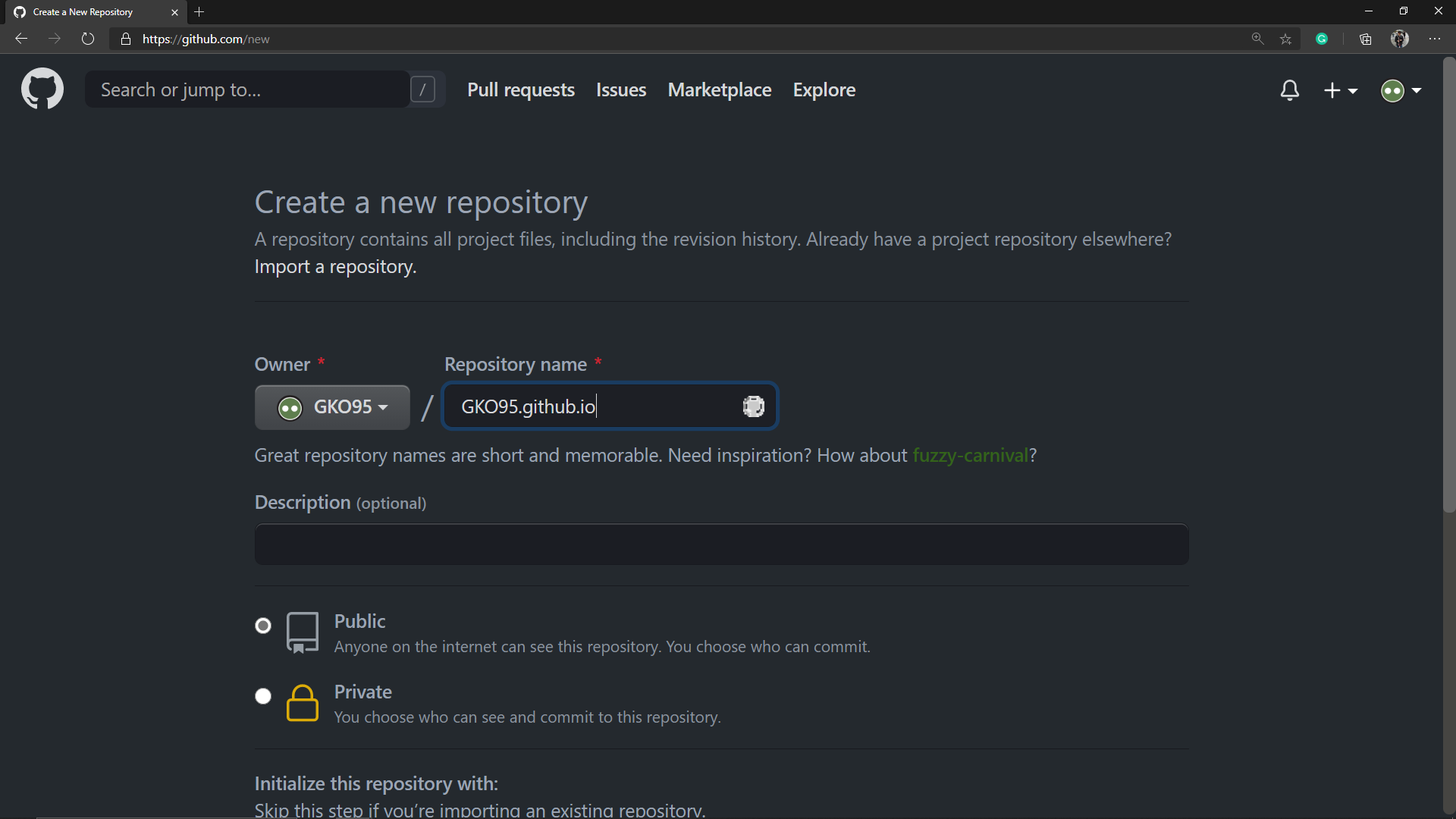Viewport: 1456px width, 819px height.
Task: Click the Public label text
Action: [359, 621]
